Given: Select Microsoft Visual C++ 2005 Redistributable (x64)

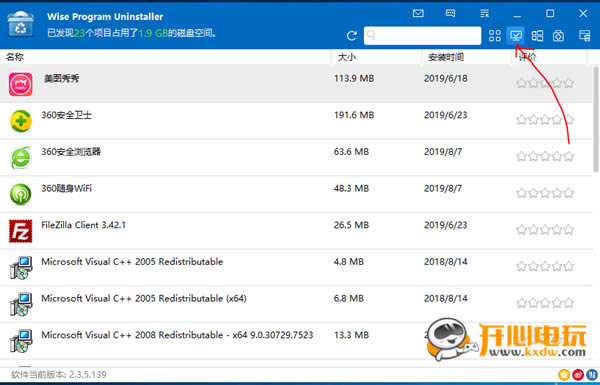Looking at the screenshot, I should pyautogui.click(x=296, y=304).
